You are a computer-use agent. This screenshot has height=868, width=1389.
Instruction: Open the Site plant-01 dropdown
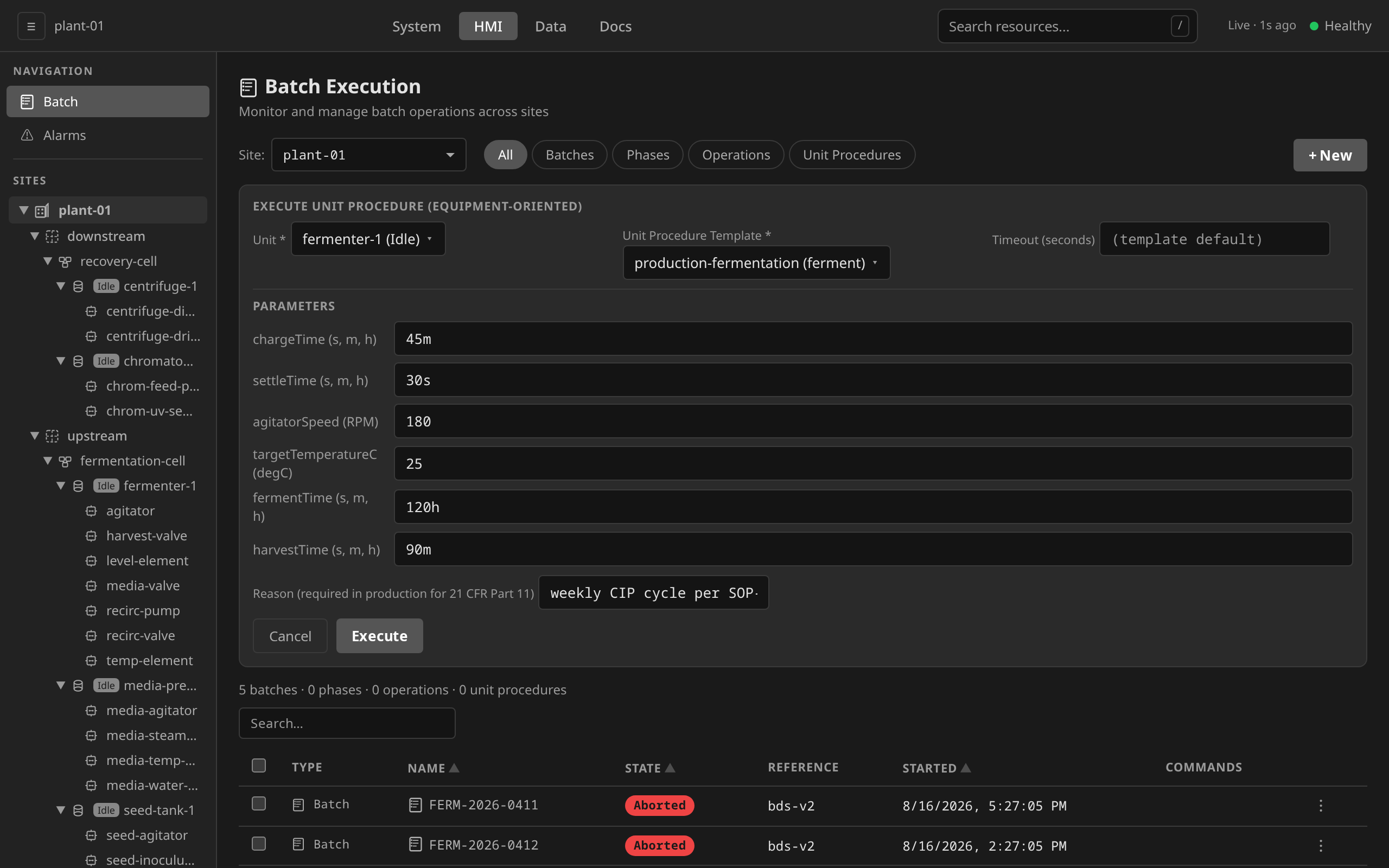pos(368,155)
